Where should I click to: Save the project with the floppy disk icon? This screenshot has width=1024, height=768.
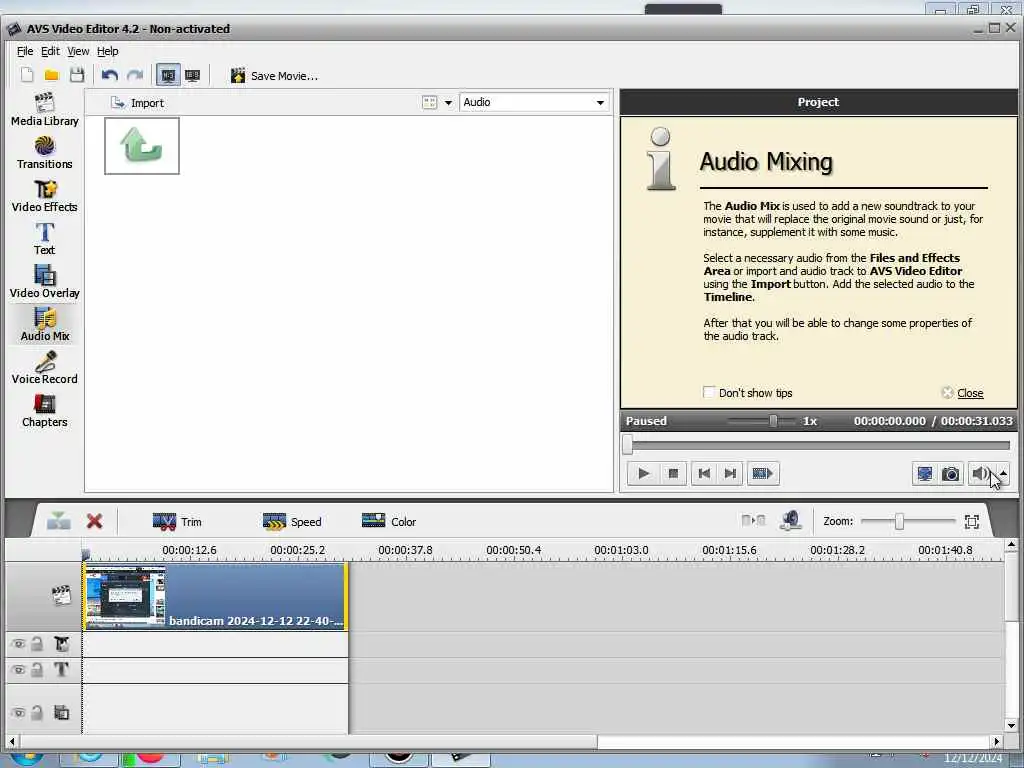pyautogui.click(x=76, y=75)
